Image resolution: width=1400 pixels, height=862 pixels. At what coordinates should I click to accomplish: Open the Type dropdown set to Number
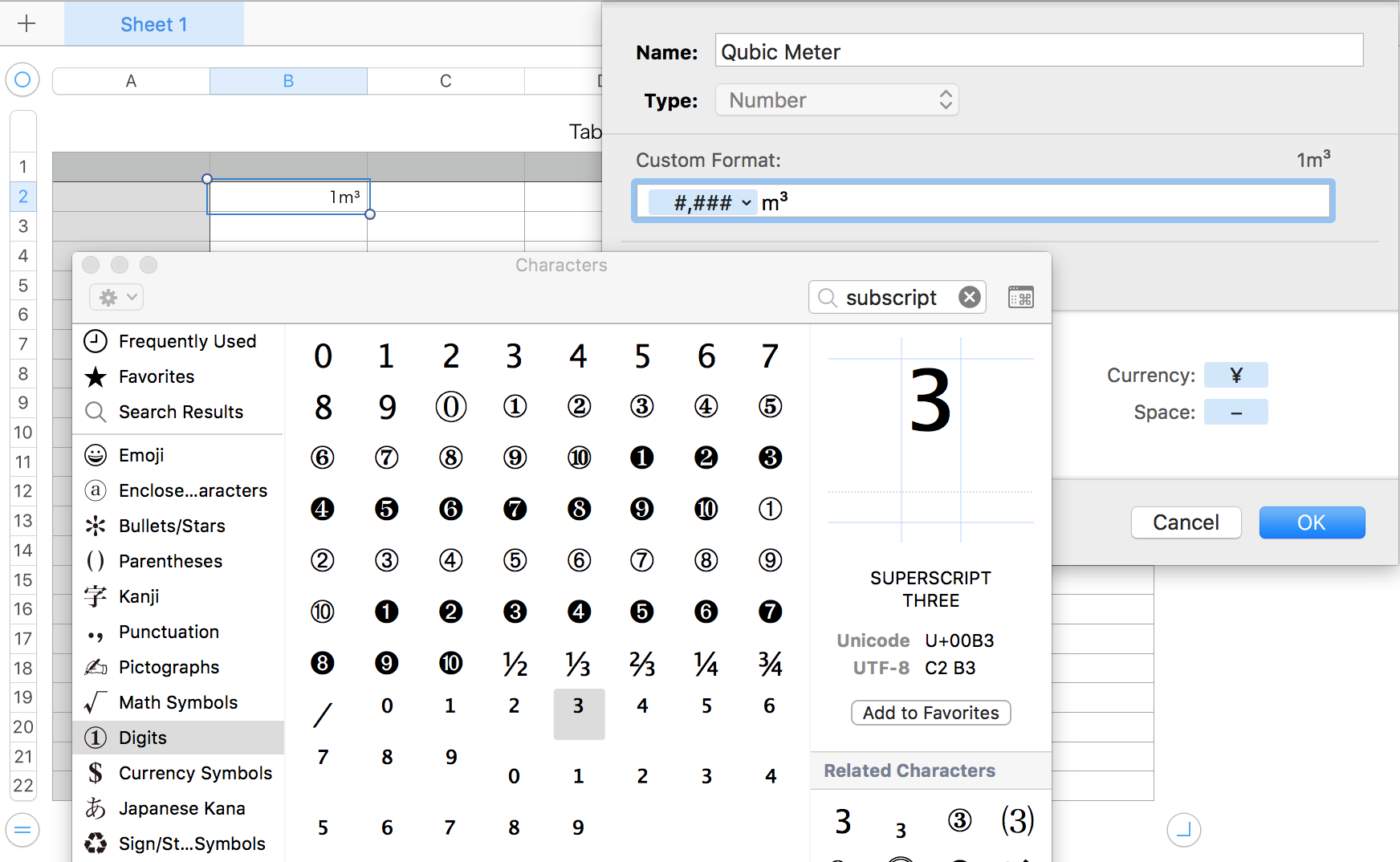click(836, 100)
